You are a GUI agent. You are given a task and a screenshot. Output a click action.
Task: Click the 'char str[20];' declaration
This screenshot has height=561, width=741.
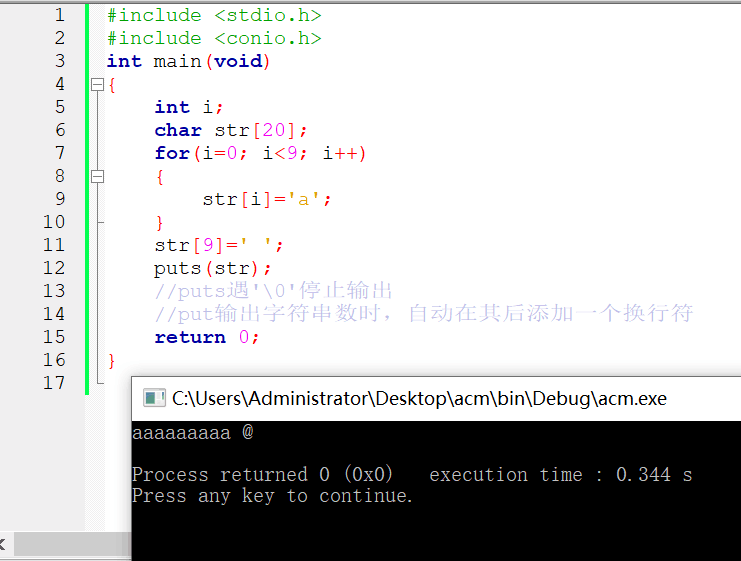[231, 130]
